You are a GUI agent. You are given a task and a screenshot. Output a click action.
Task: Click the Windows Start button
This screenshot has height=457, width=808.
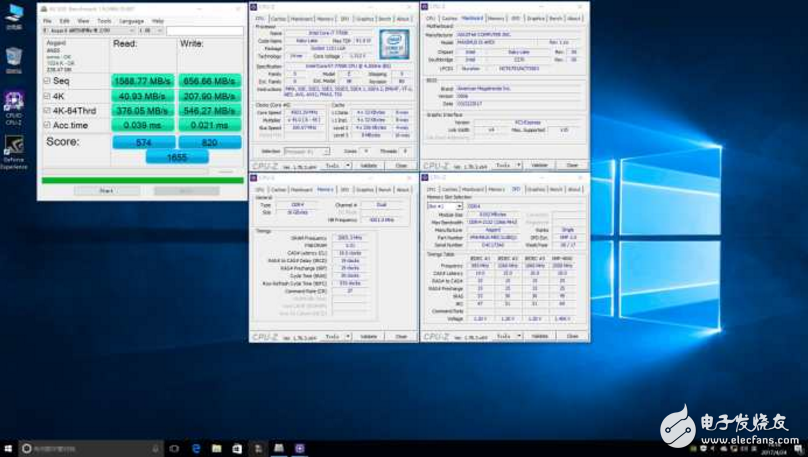[x=9, y=449]
